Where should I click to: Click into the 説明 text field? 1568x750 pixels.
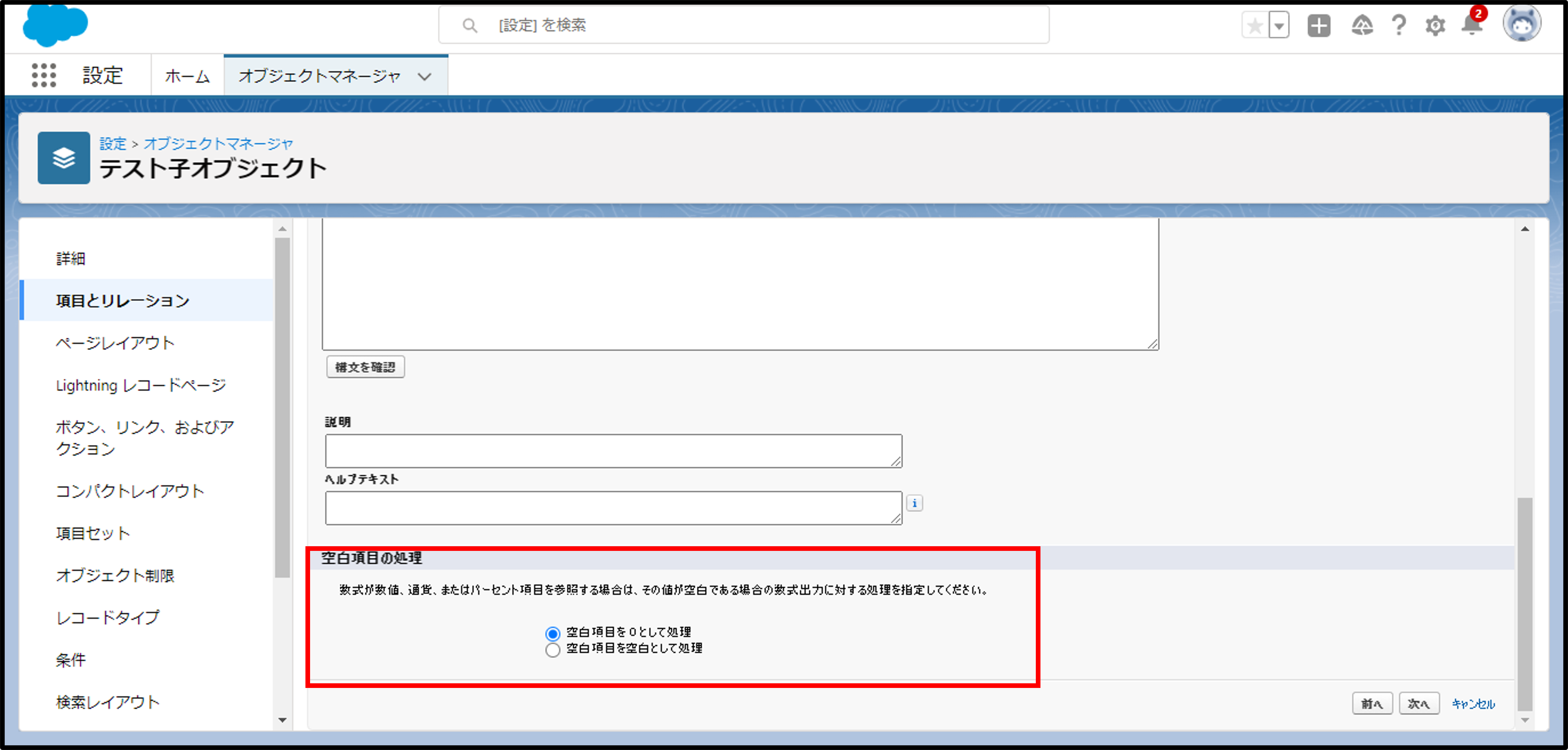tap(613, 451)
